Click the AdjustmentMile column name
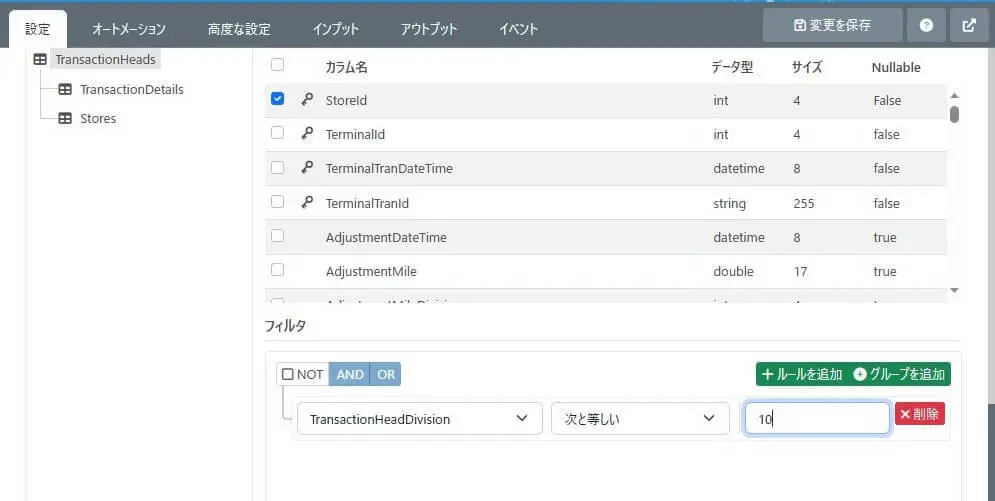 click(x=371, y=271)
